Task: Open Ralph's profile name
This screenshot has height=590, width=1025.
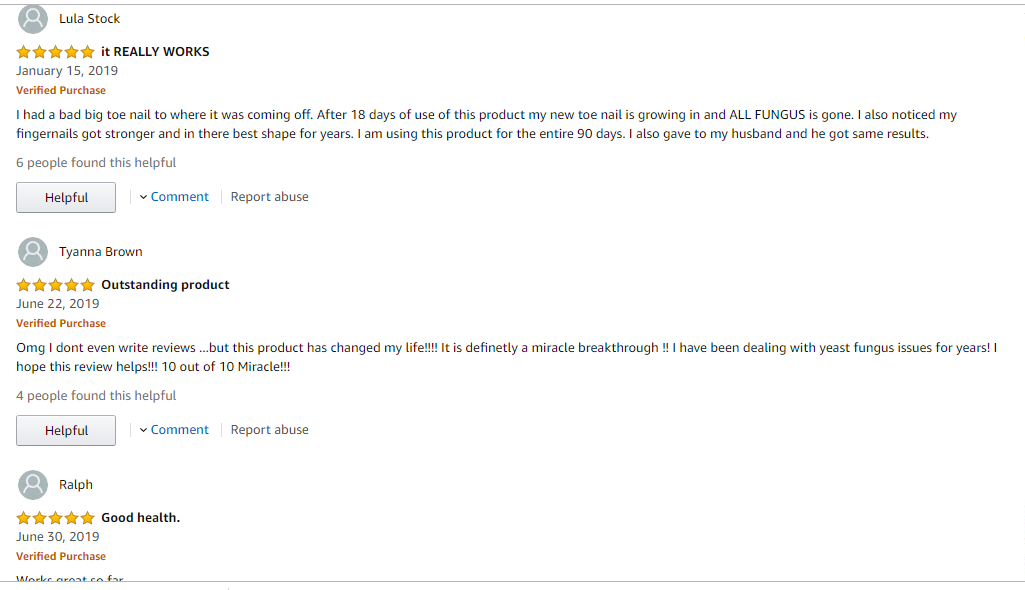Action: (x=76, y=485)
